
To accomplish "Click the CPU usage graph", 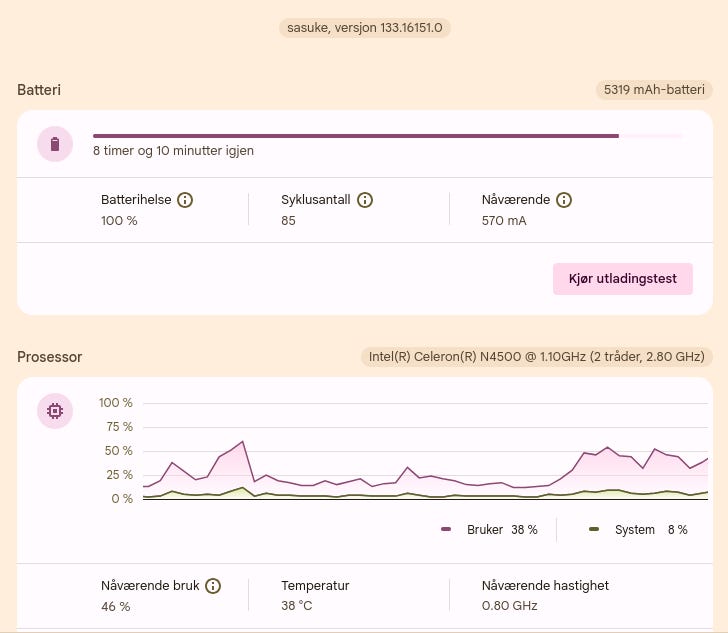I will click(x=425, y=460).
